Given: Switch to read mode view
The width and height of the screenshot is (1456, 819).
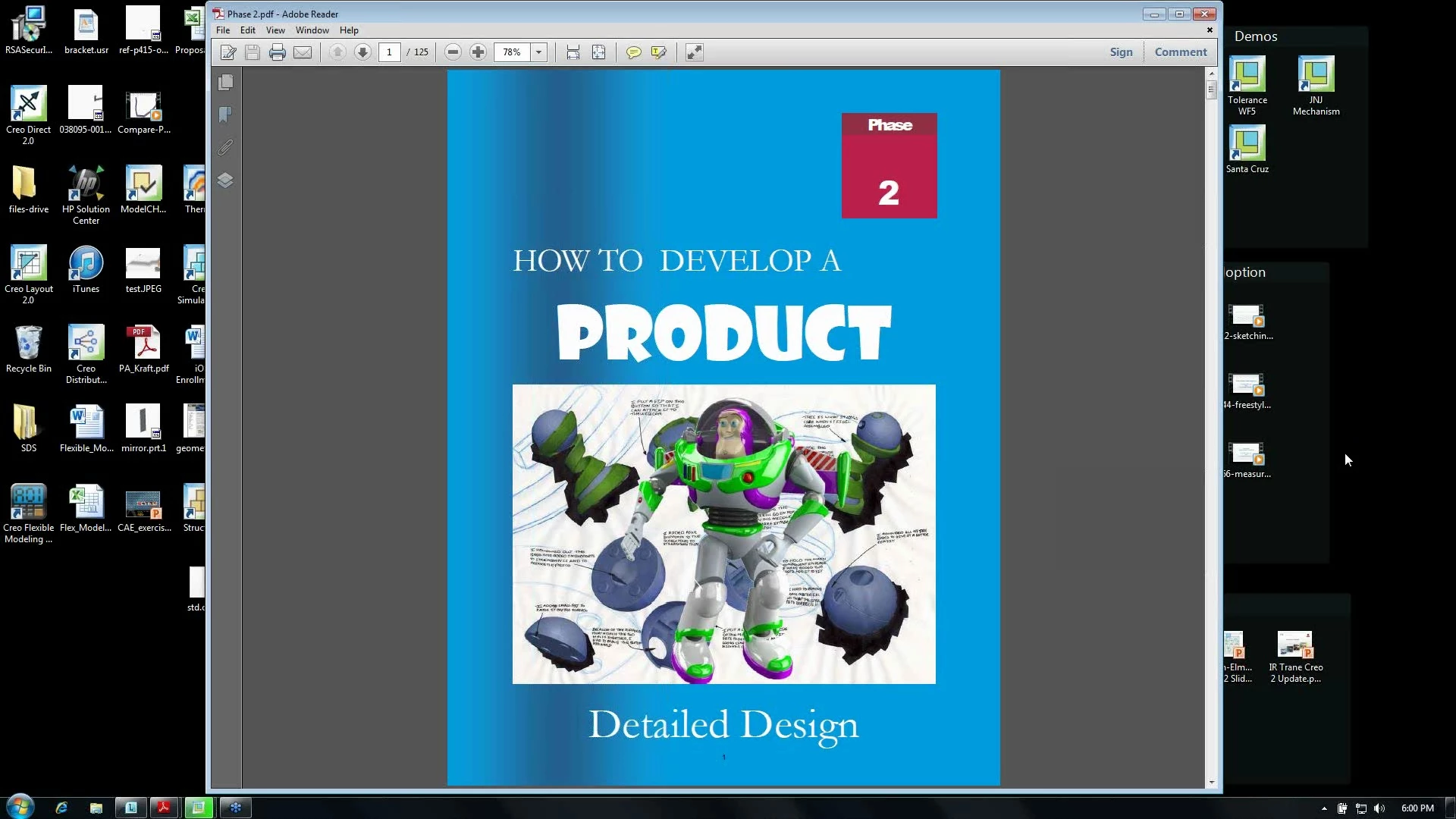Looking at the screenshot, I should pos(694,52).
